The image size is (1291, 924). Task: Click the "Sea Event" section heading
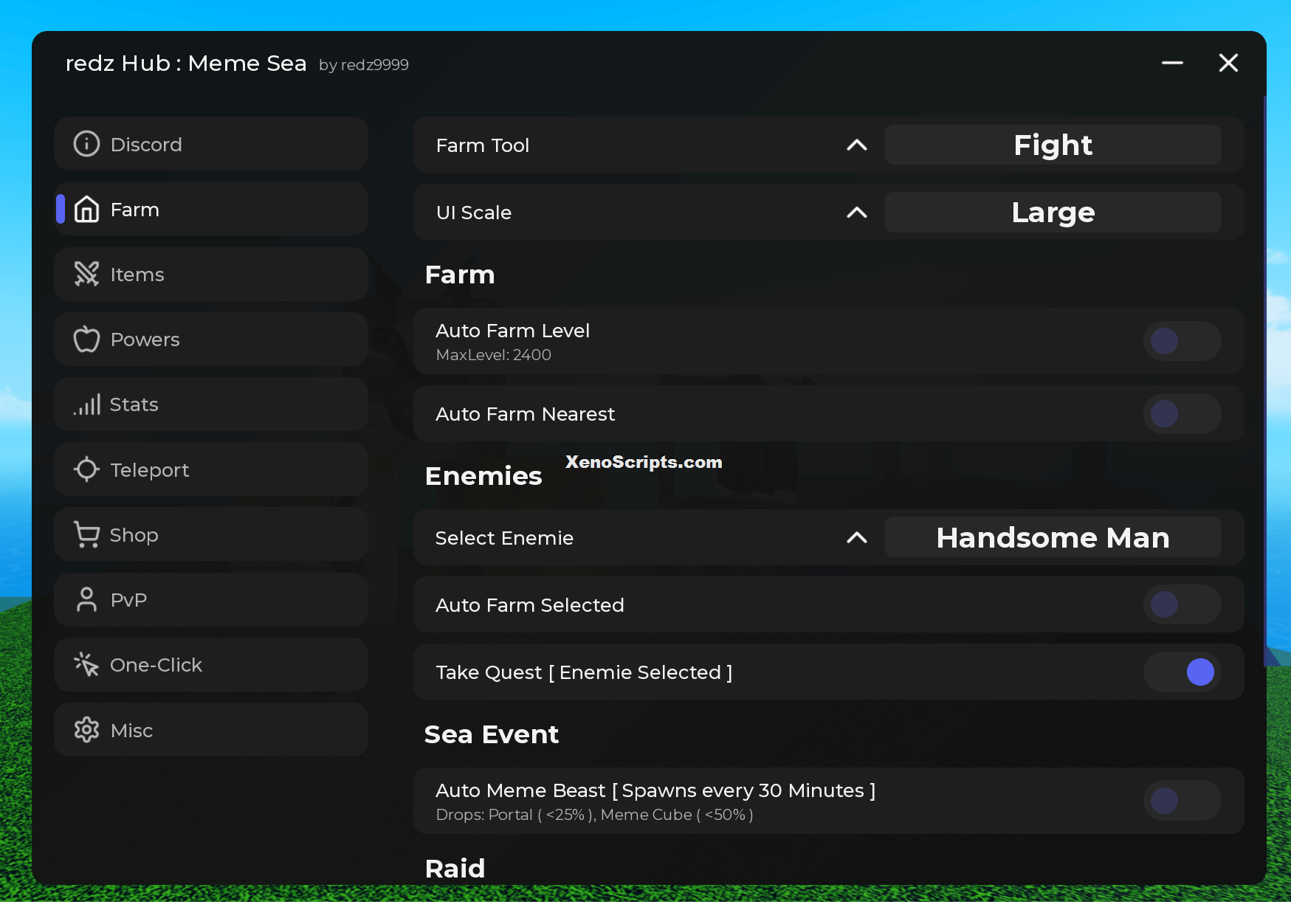[x=491, y=734]
